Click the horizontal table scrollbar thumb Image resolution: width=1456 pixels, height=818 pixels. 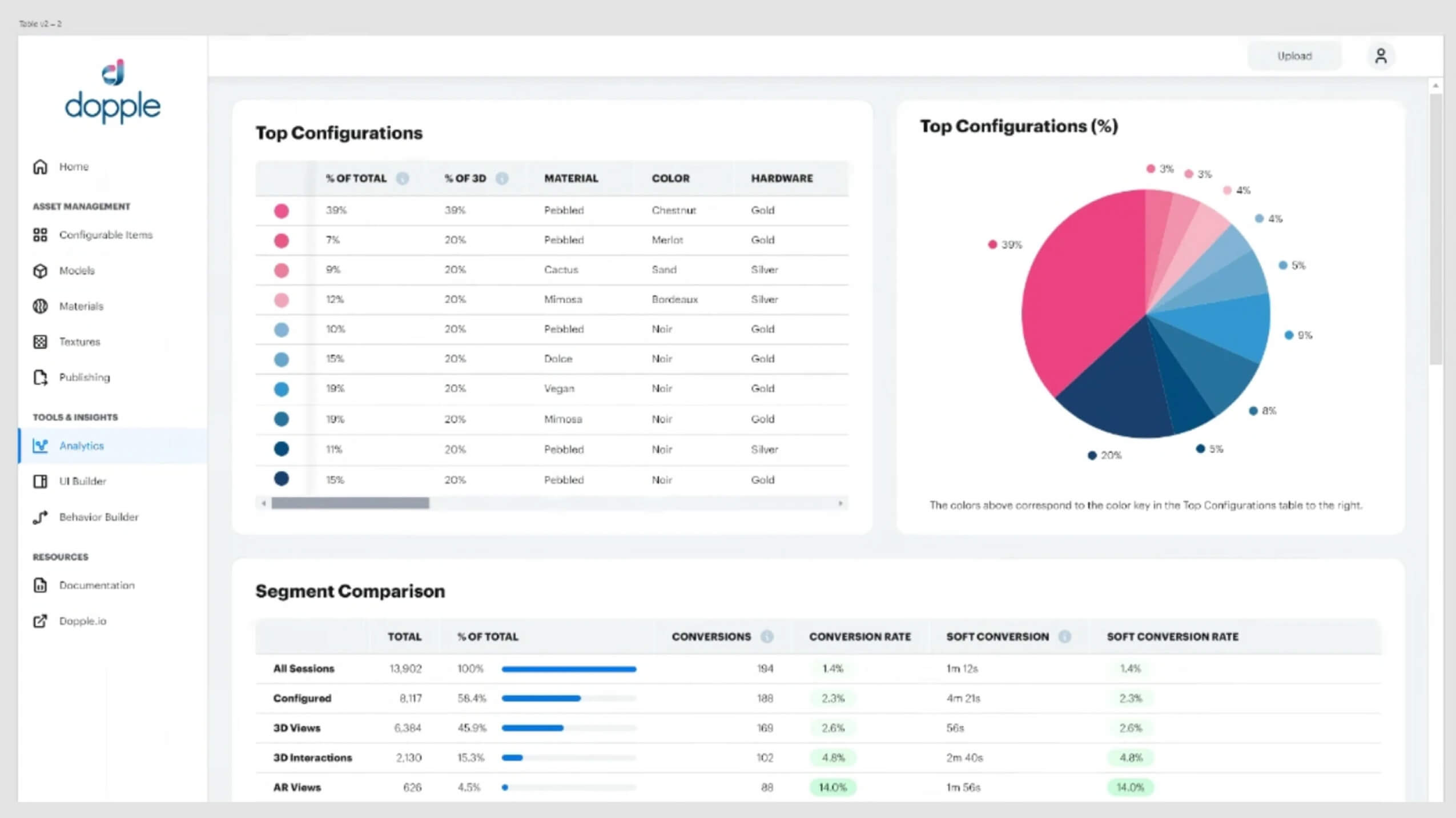350,503
